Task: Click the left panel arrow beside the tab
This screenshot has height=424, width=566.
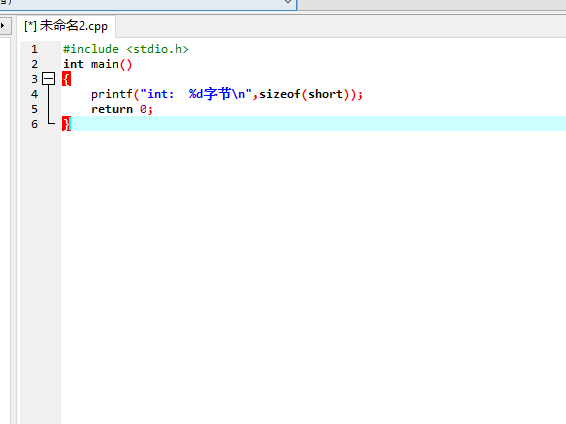Action: (3, 26)
